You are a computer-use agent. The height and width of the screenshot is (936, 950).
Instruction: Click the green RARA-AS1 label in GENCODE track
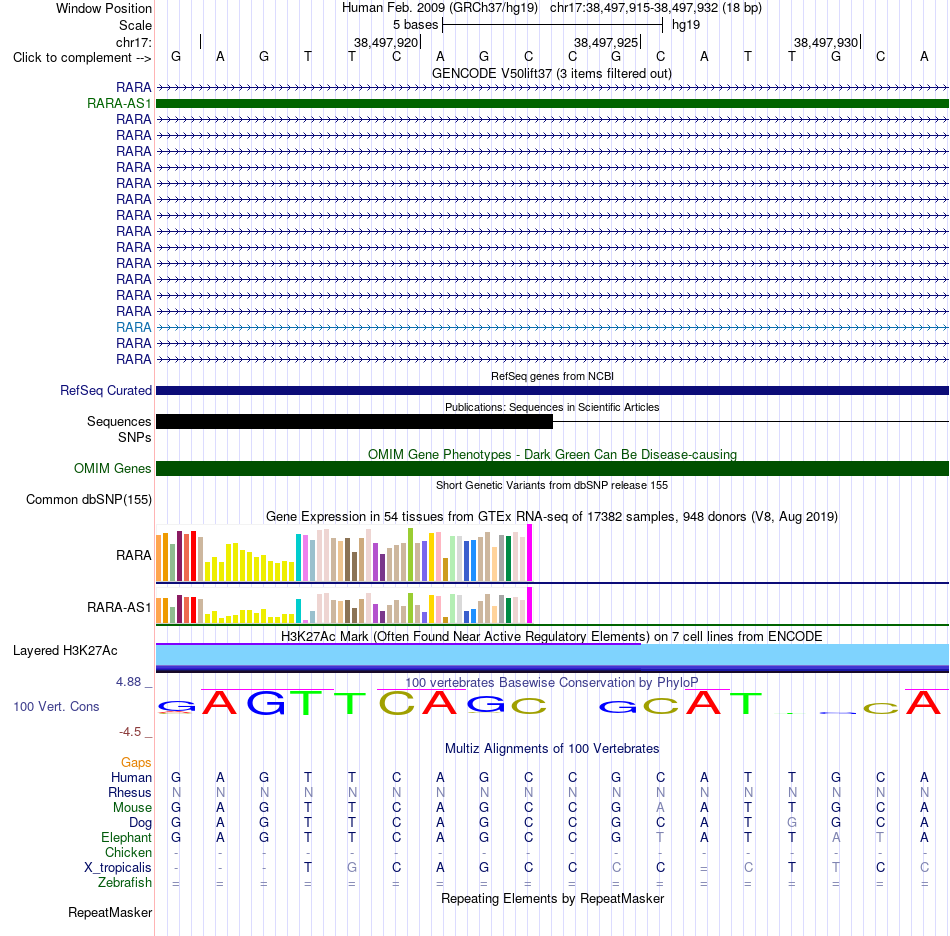119,104
